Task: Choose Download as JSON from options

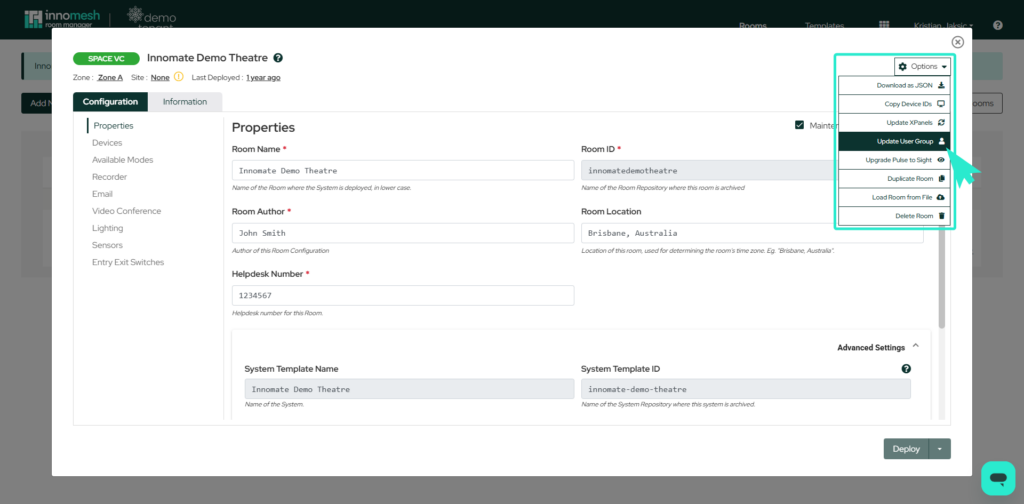Action: pyautogui.click(x=894, y=85)
